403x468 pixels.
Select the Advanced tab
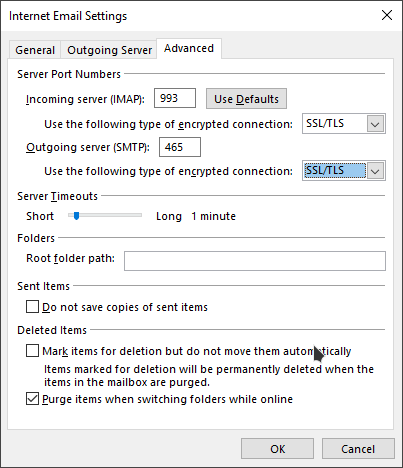[189, 49]
